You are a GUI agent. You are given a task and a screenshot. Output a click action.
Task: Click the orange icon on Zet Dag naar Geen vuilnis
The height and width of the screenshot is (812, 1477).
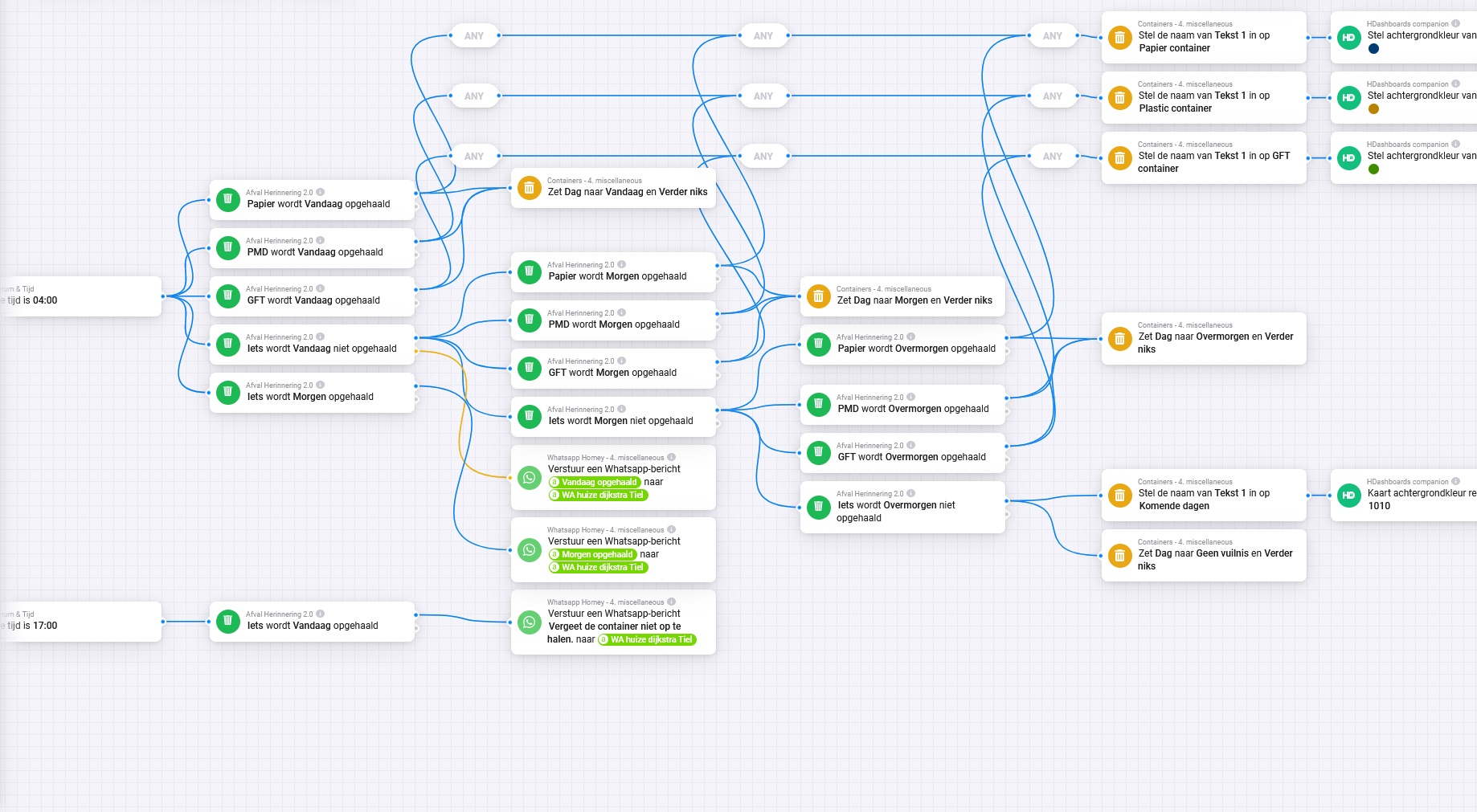[1119, 556]
